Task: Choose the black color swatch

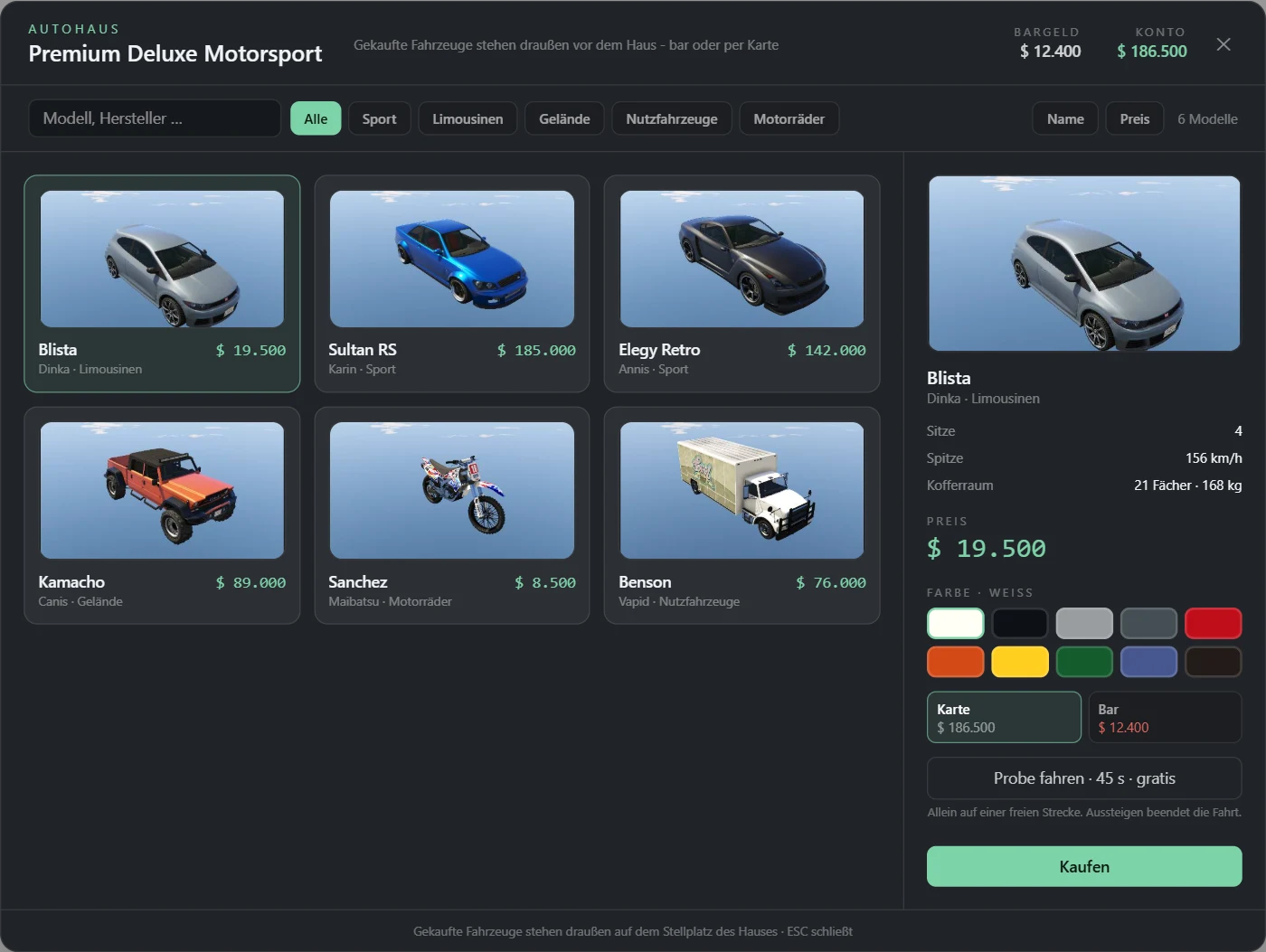Action: (1020, 623)
